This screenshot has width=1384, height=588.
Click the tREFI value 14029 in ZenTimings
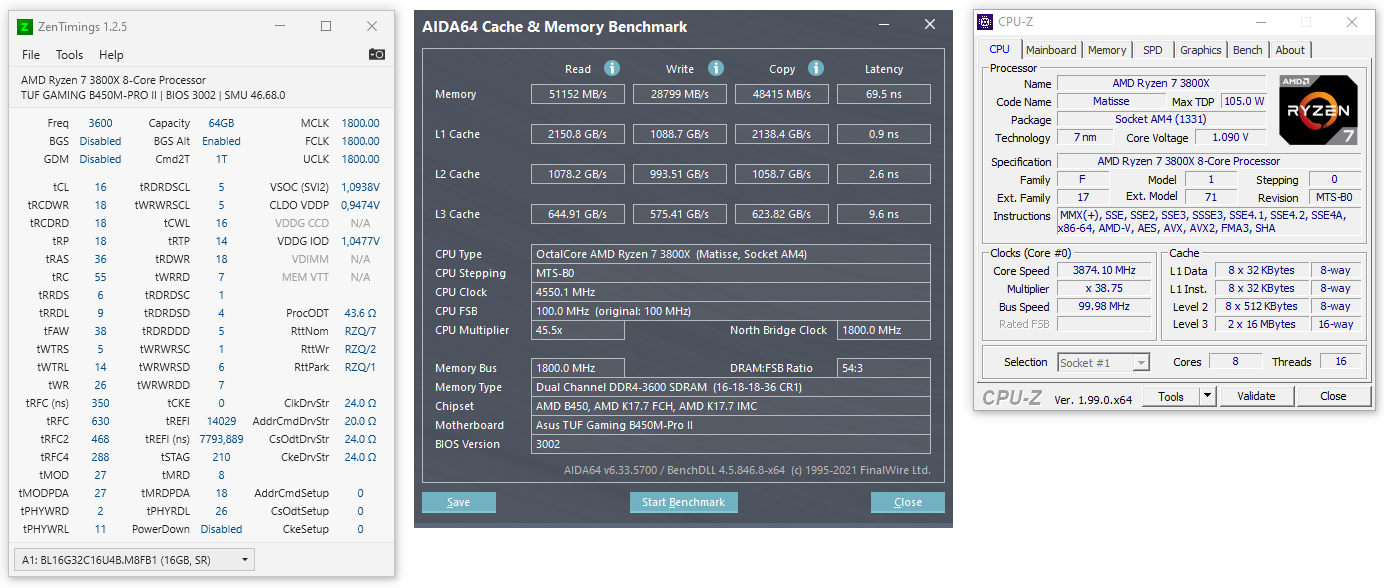[221, 421]
